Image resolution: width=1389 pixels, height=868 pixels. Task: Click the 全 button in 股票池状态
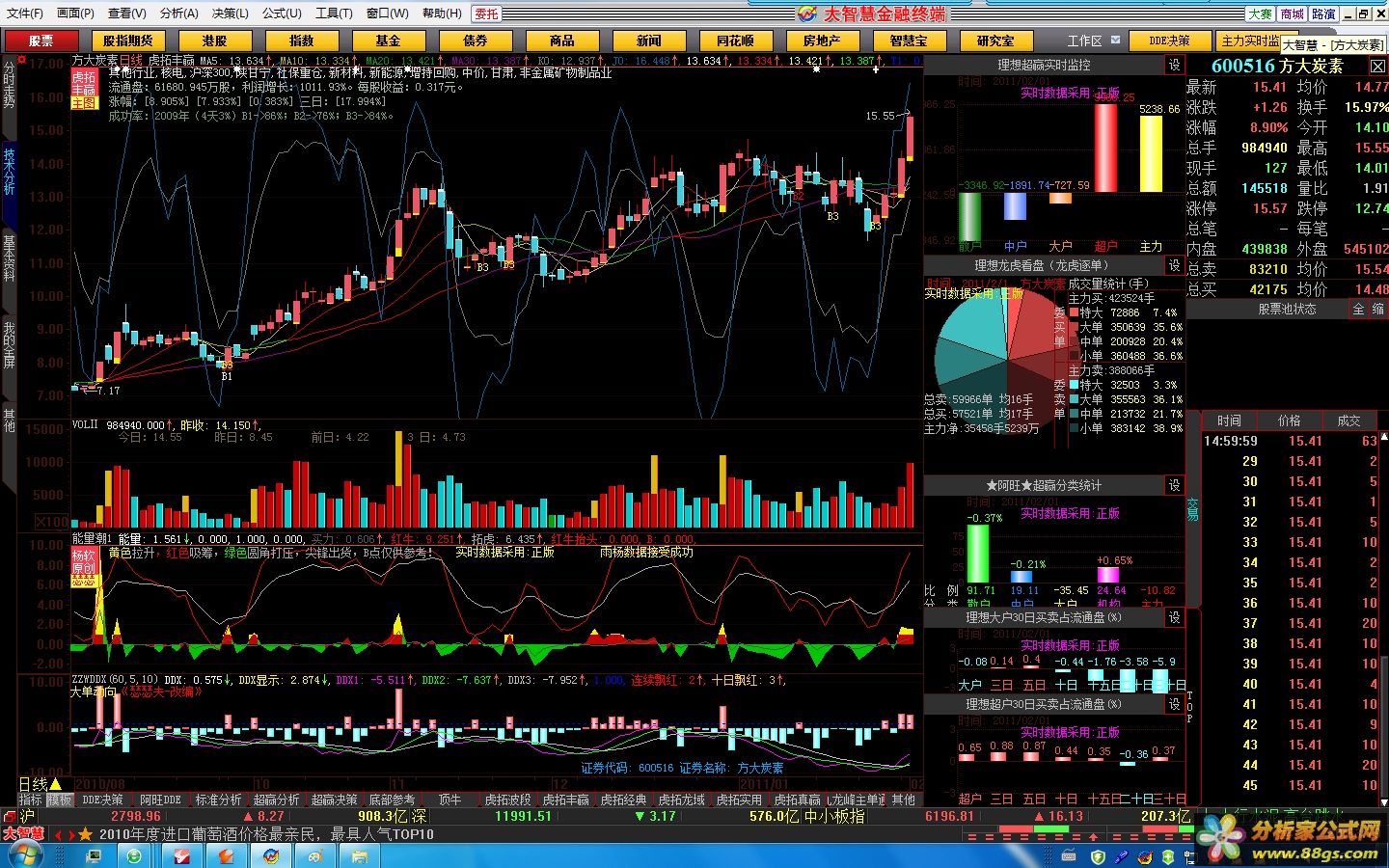point(1359,310)
